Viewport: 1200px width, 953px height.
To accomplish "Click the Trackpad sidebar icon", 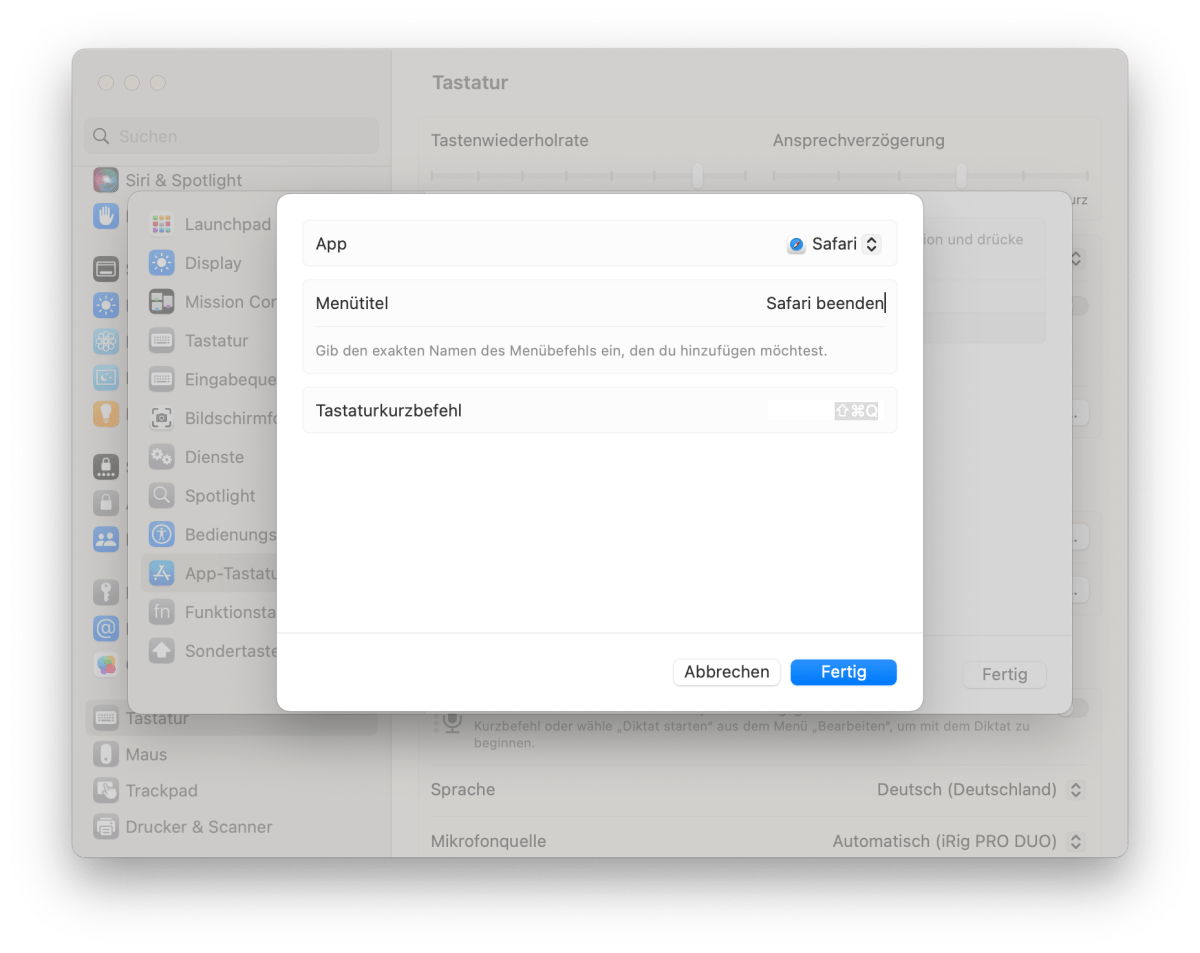I will click(x=106, y=790).
